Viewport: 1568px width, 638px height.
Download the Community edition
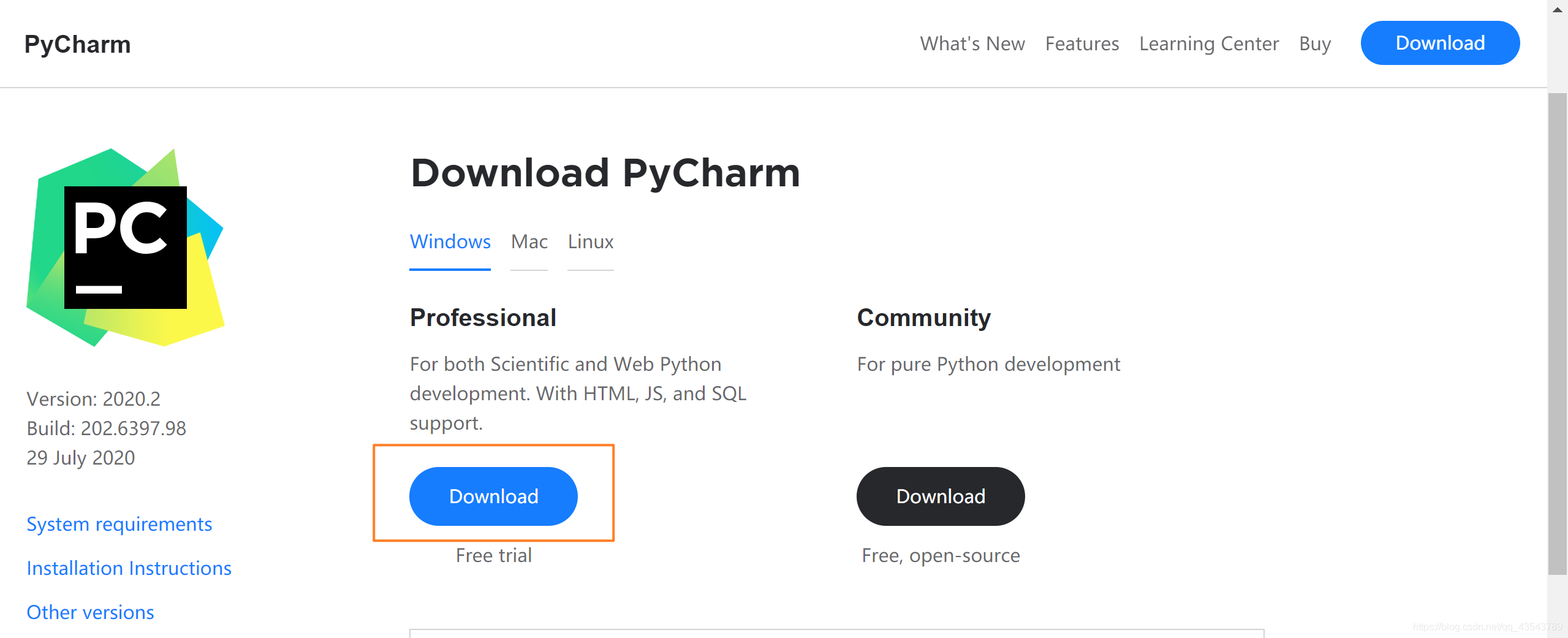[x=940, y=496]
